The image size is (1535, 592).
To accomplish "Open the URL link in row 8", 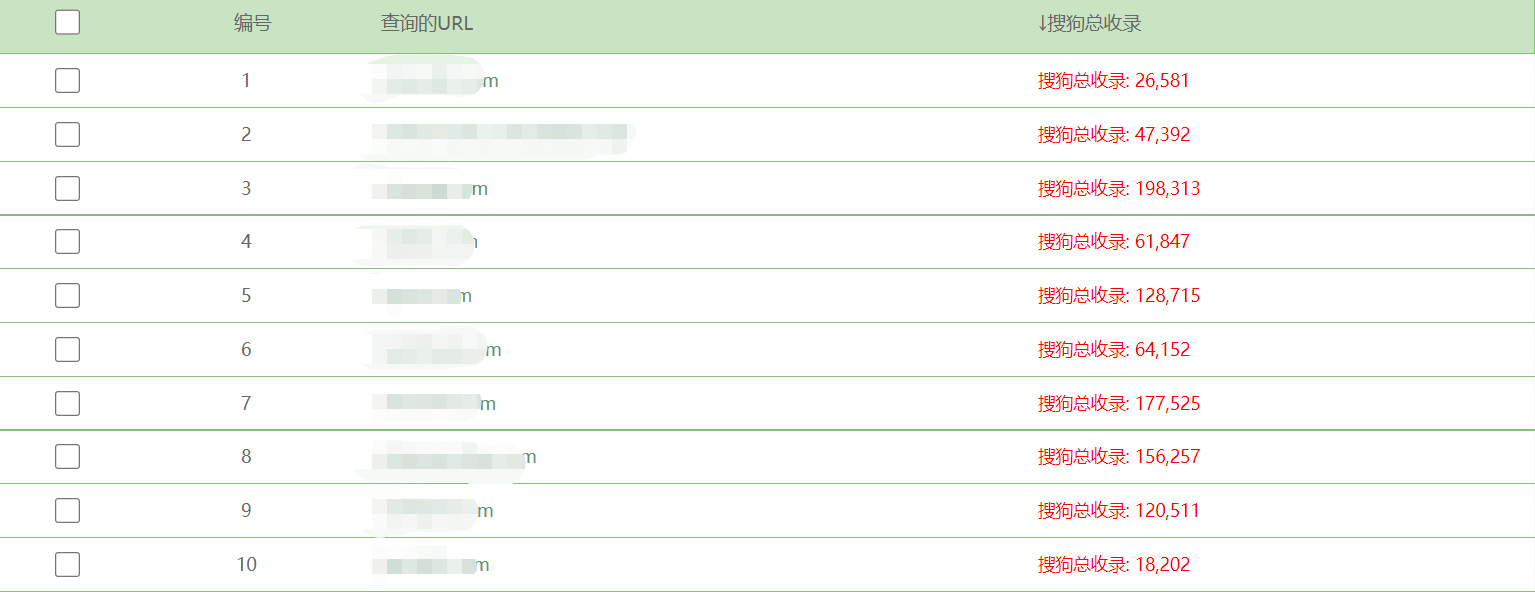I will 454,457.
